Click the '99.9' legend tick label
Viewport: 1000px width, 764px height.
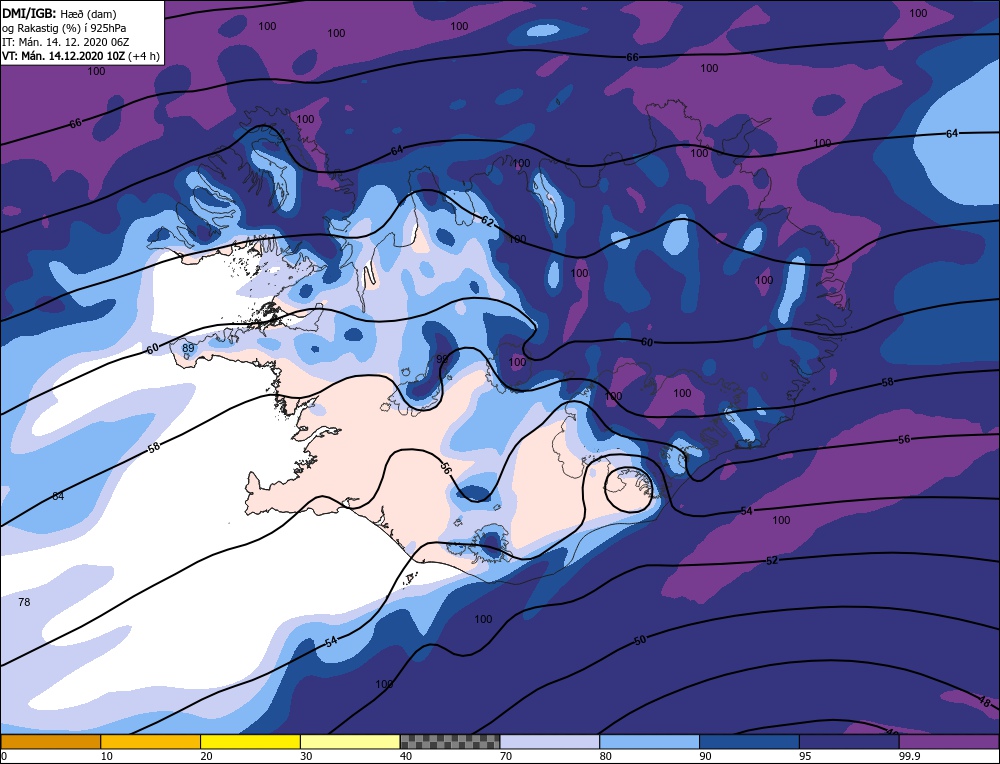tap(909, 757)
